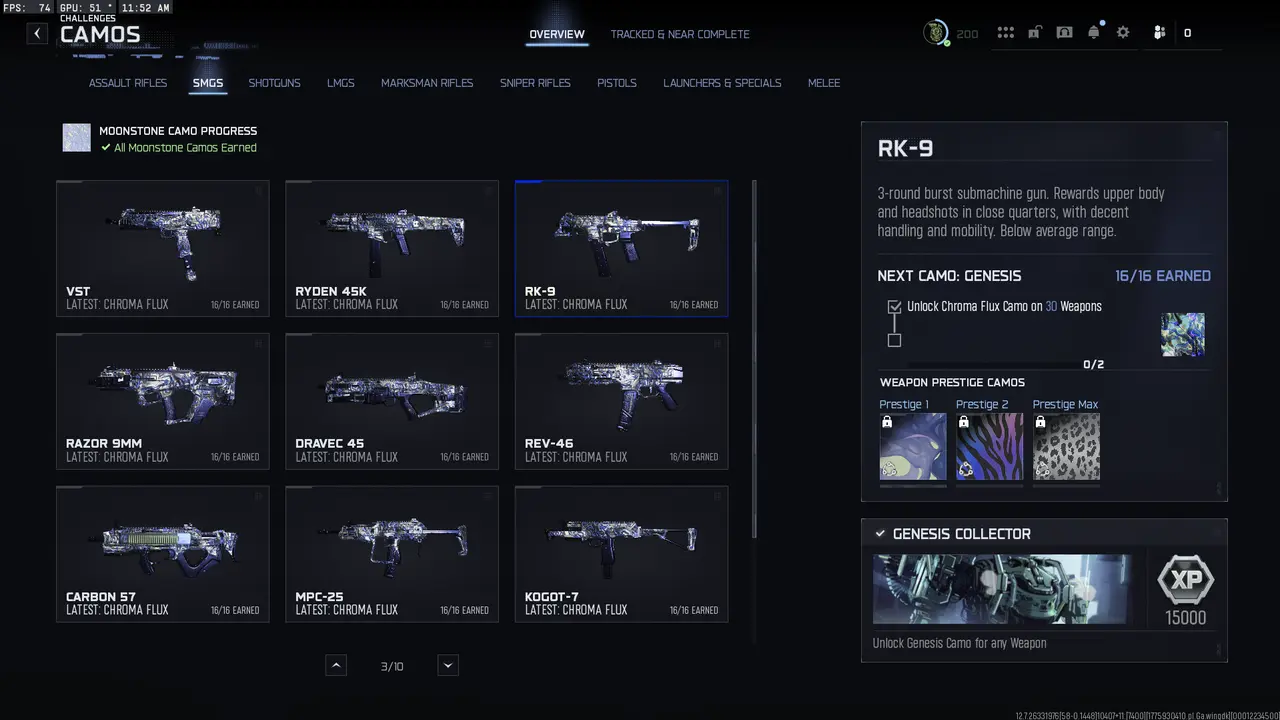The image size is (1280, 720).
Task: Open the Pistols category
Action: click(617, 83)
